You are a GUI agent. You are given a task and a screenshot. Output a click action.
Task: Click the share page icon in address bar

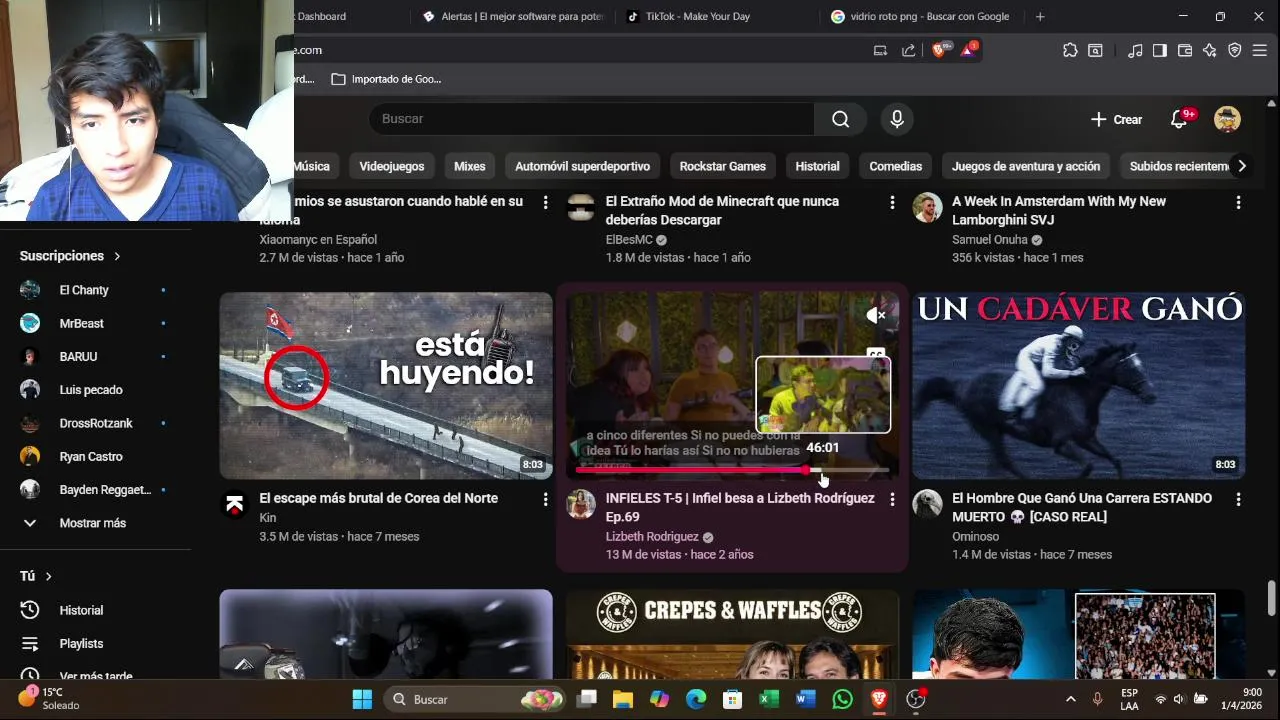click(908, 51)
